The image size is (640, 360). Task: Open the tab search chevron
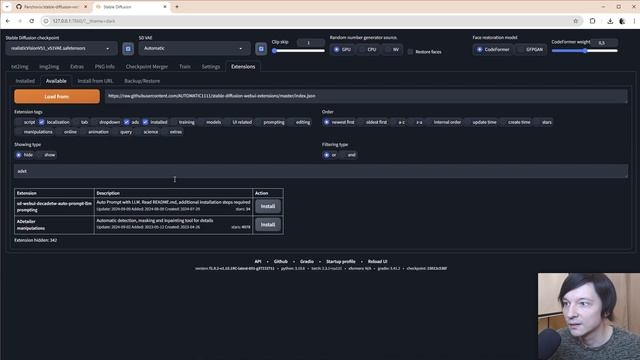7,7
